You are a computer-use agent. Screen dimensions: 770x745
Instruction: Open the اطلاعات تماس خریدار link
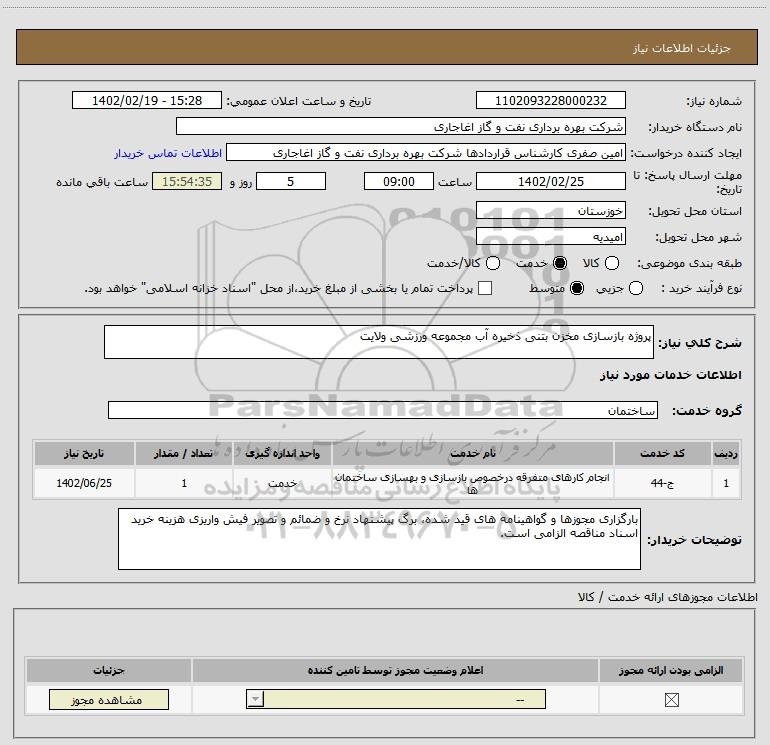click(168, 153)
